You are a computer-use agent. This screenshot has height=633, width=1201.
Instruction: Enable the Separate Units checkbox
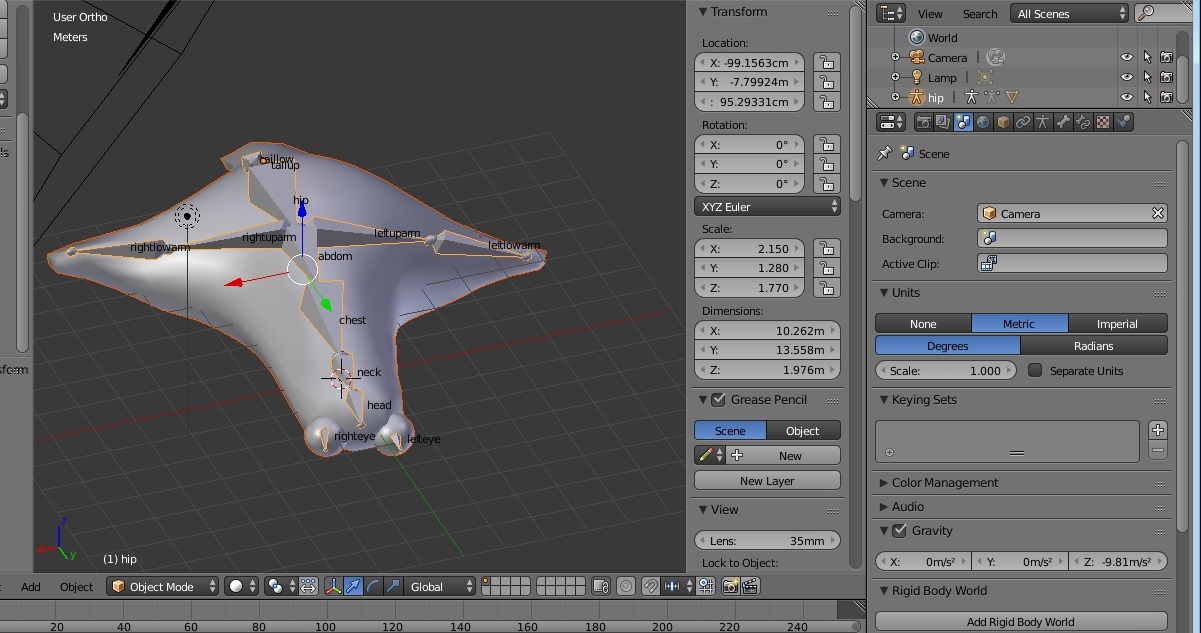(x=1035, y=371)
